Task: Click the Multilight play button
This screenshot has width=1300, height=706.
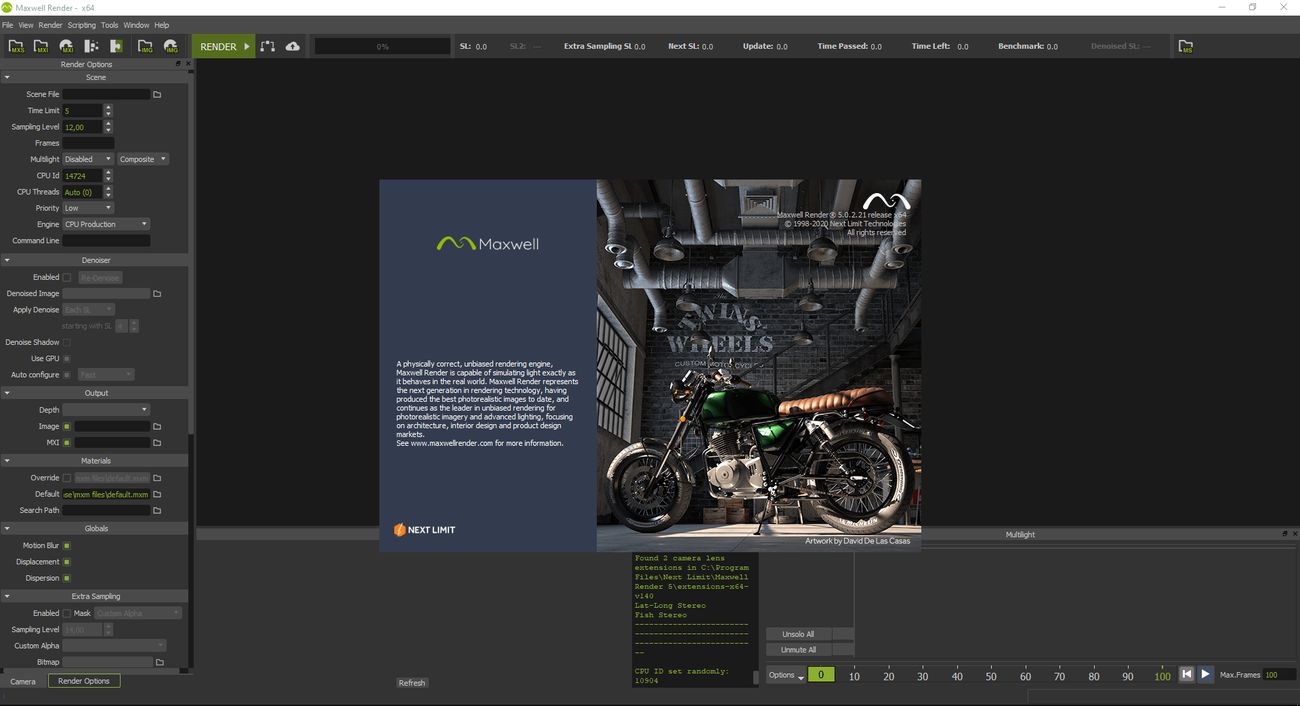Action: [x=1206, y=675]
